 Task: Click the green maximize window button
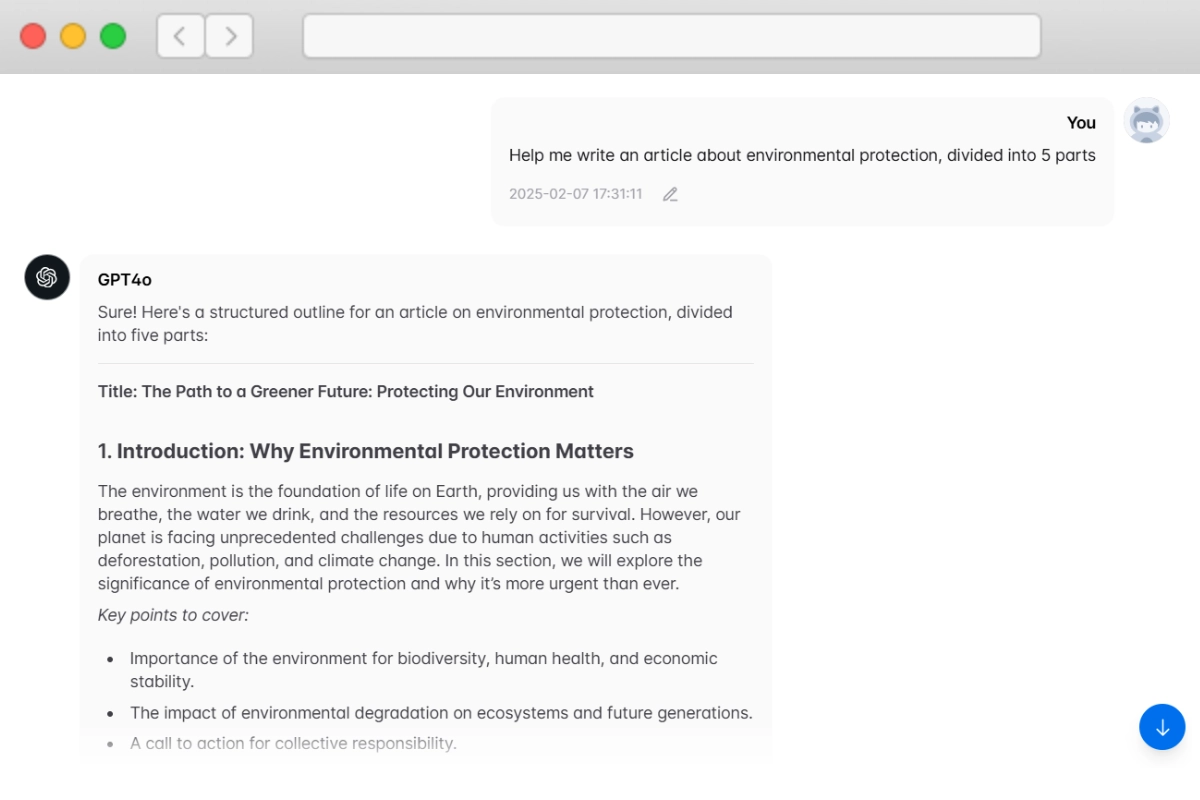point(113,36)
